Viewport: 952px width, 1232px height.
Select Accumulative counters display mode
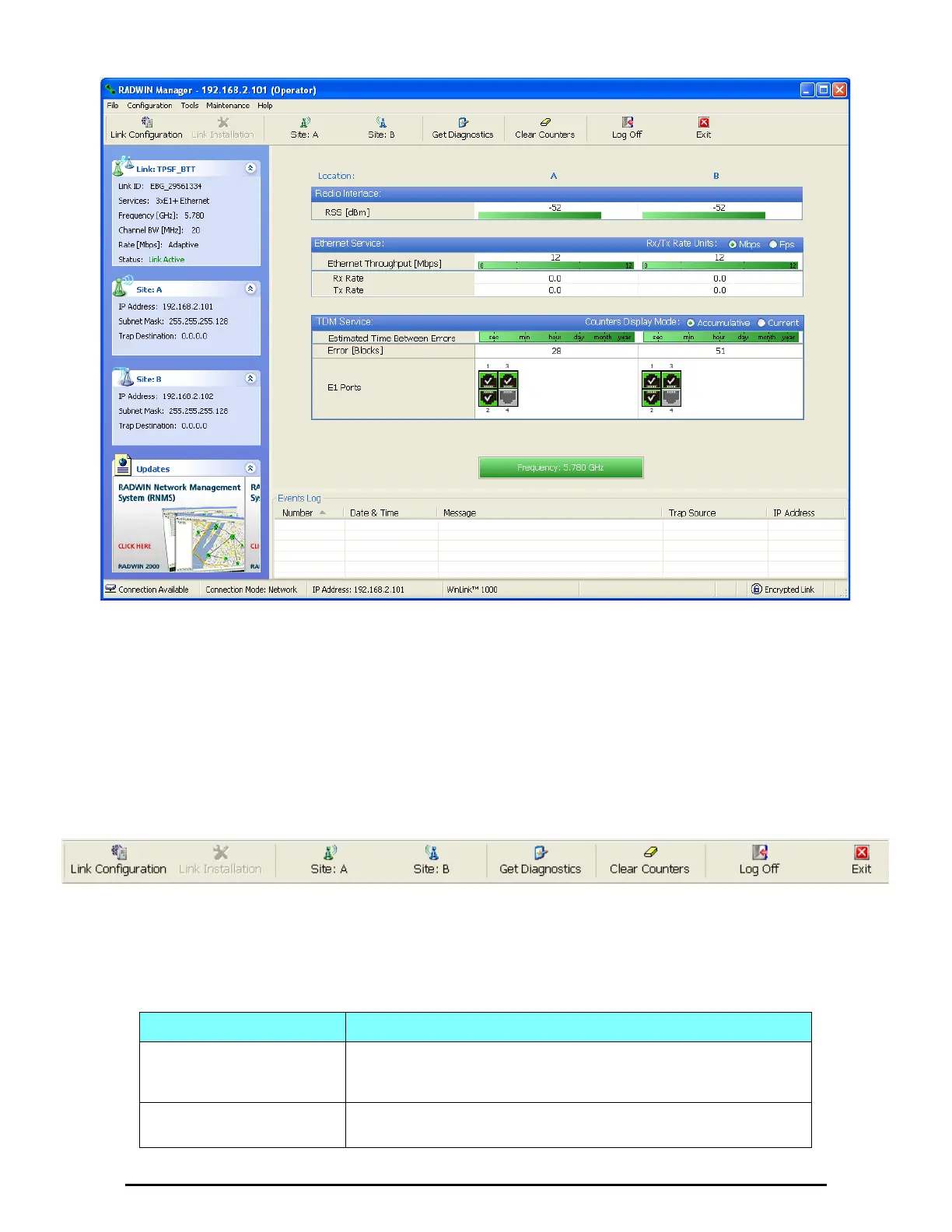[690, 323]
